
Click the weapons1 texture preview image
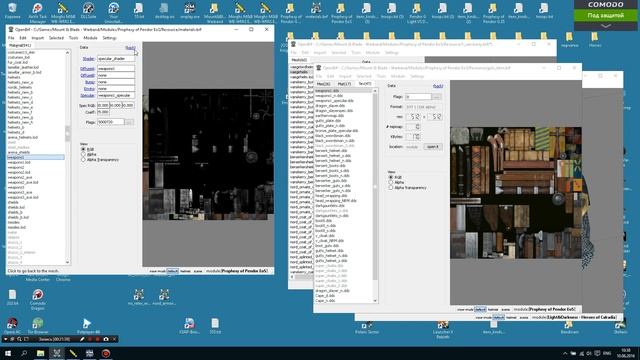(516, 193)
